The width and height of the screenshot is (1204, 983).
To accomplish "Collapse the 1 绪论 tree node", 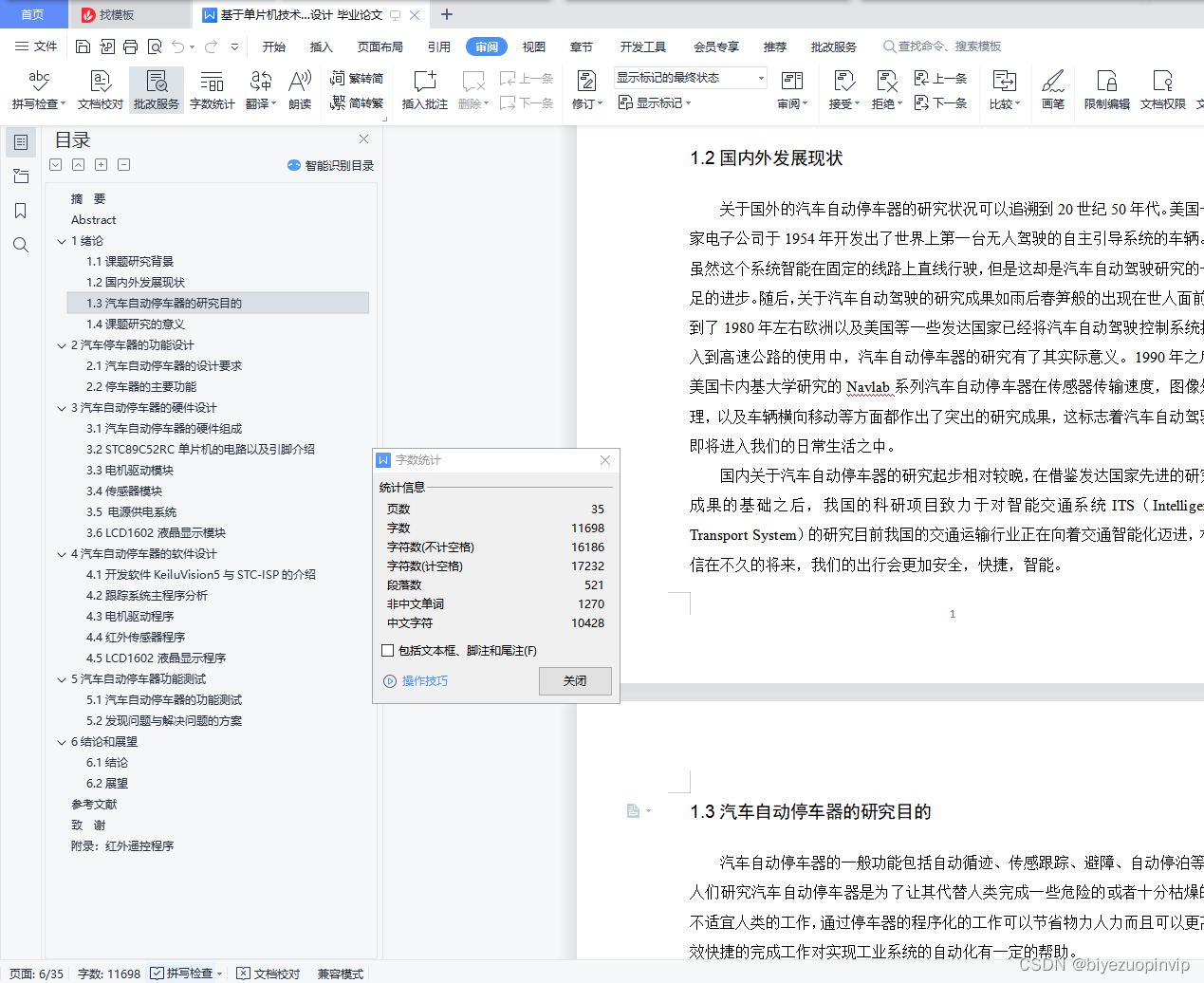I will [x=62, y=241].
